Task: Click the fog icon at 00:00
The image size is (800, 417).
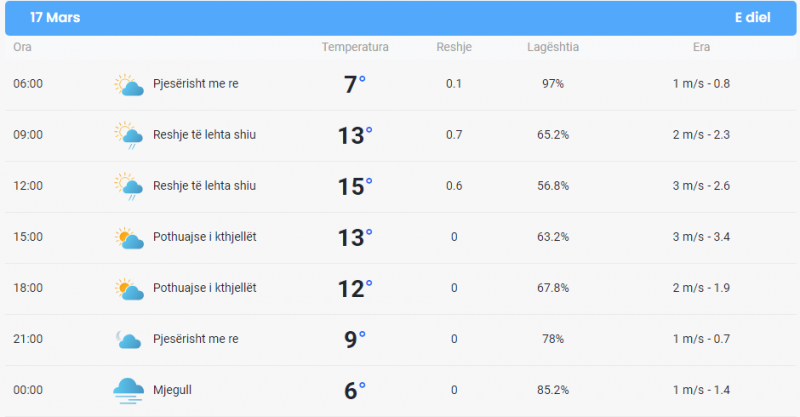Action: [x=128, y=391]
